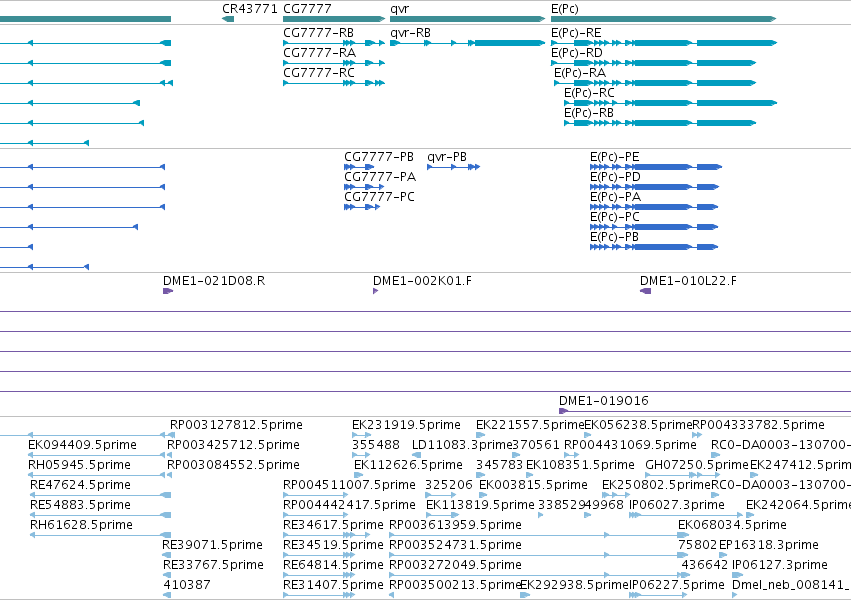This screenshot has height=600, width=851.
Task: Click EST EK113819.5prime
Action: (480, 505)
